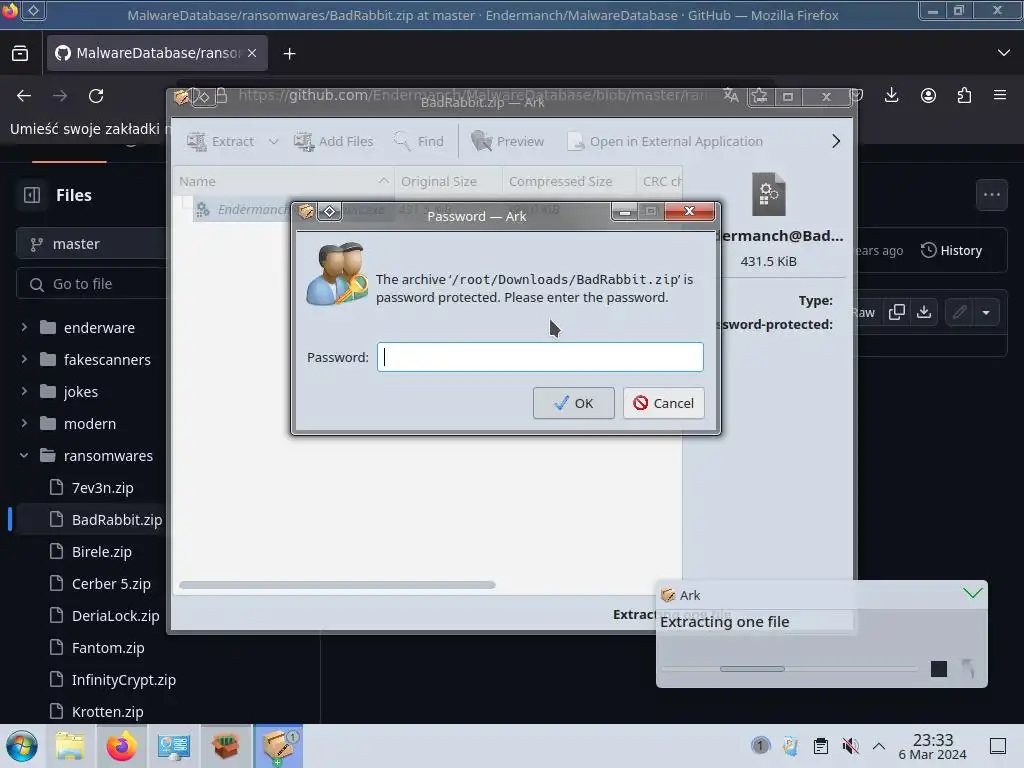The width and height of the screenshot is (1024, 768).
Task: Open Firefox extensions icon
Action: point(964,95)
